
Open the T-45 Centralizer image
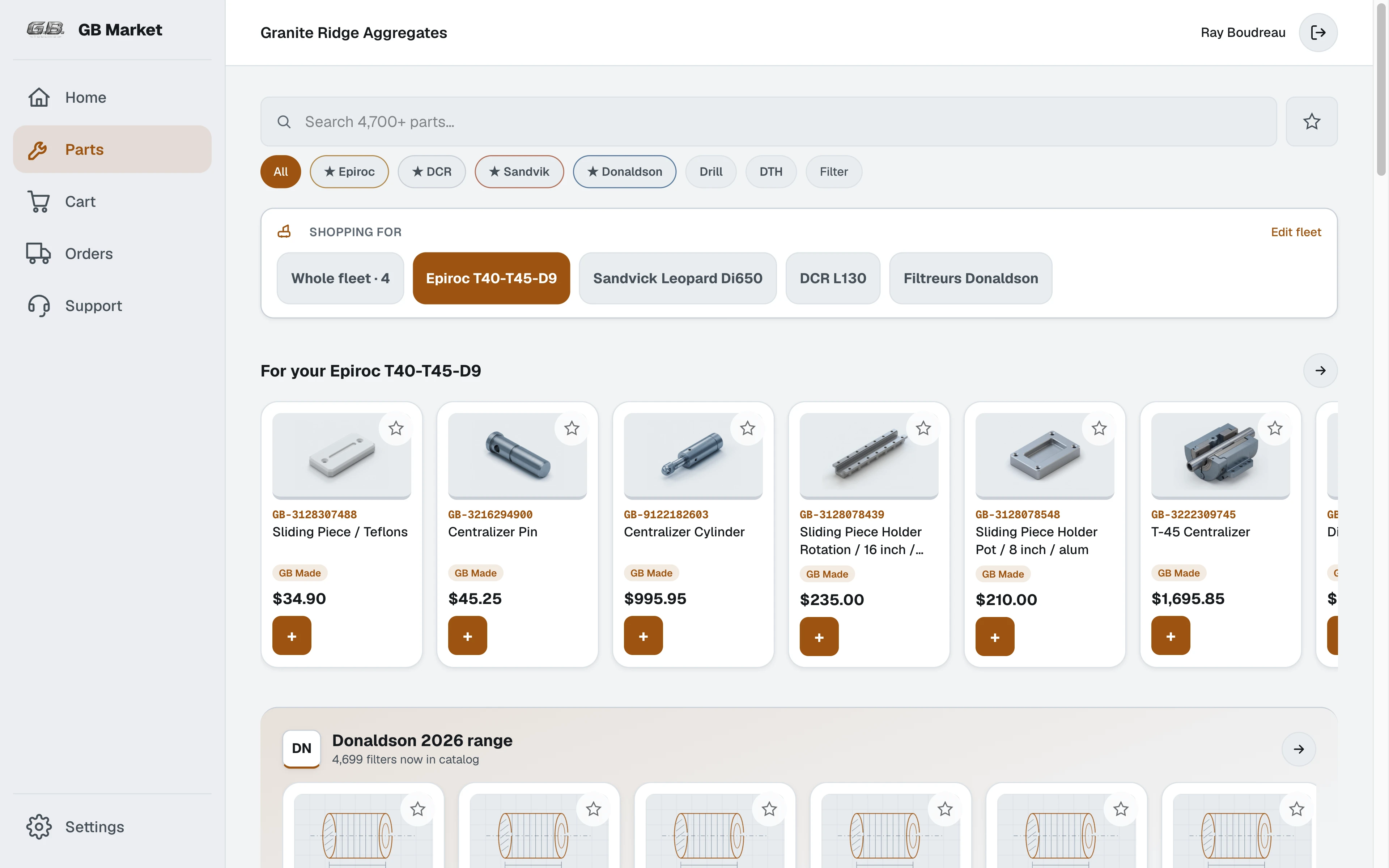tap(1220, 456)
